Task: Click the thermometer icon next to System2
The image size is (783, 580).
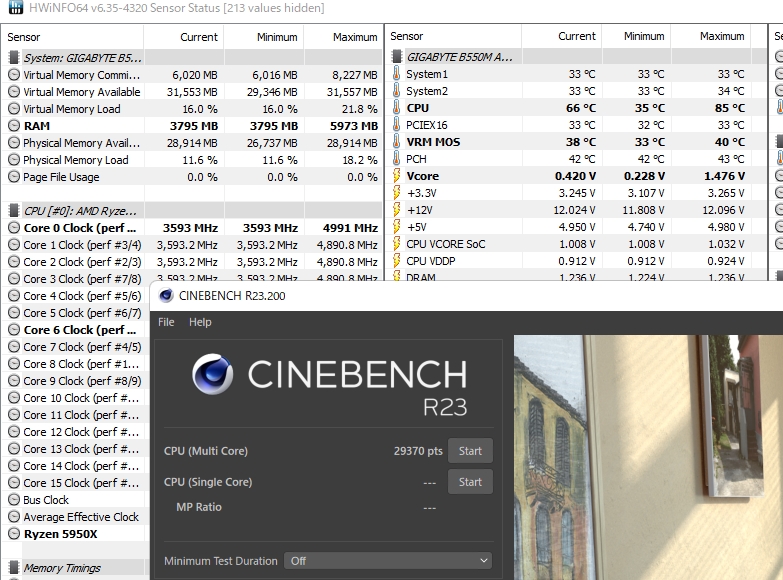Action: click(x=396, y=90)
